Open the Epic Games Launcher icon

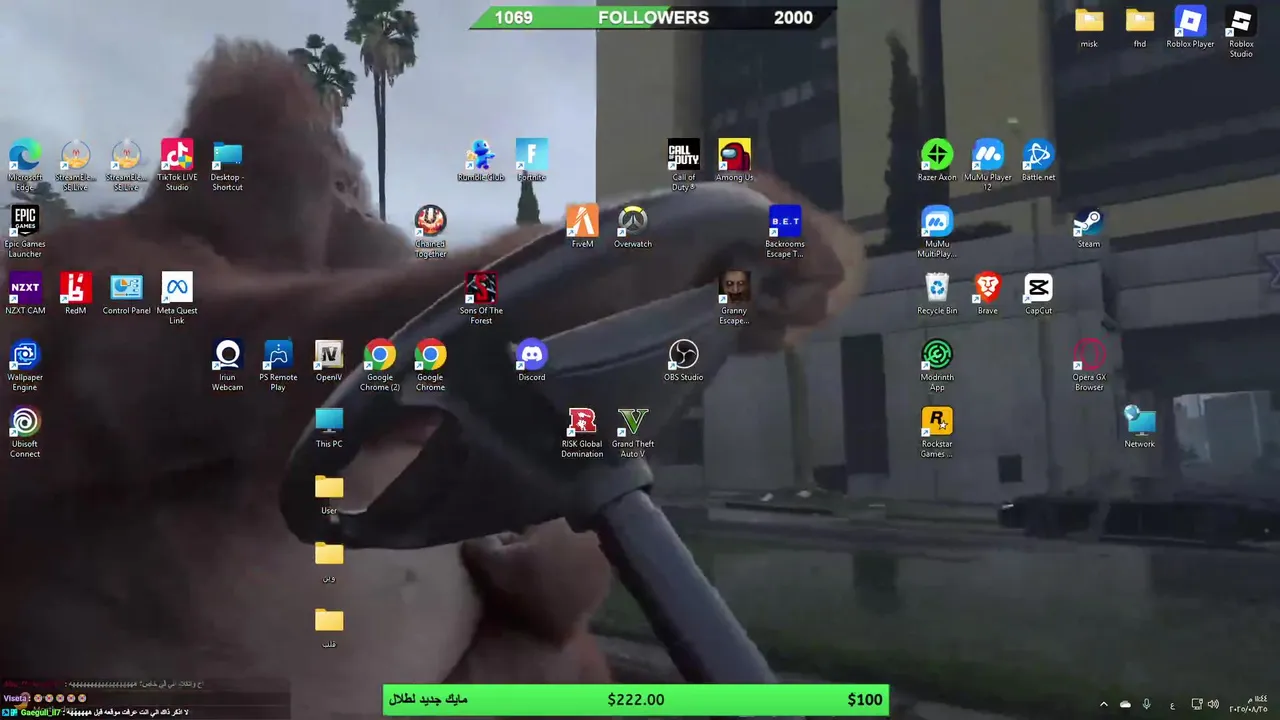(x=25, y=231)
